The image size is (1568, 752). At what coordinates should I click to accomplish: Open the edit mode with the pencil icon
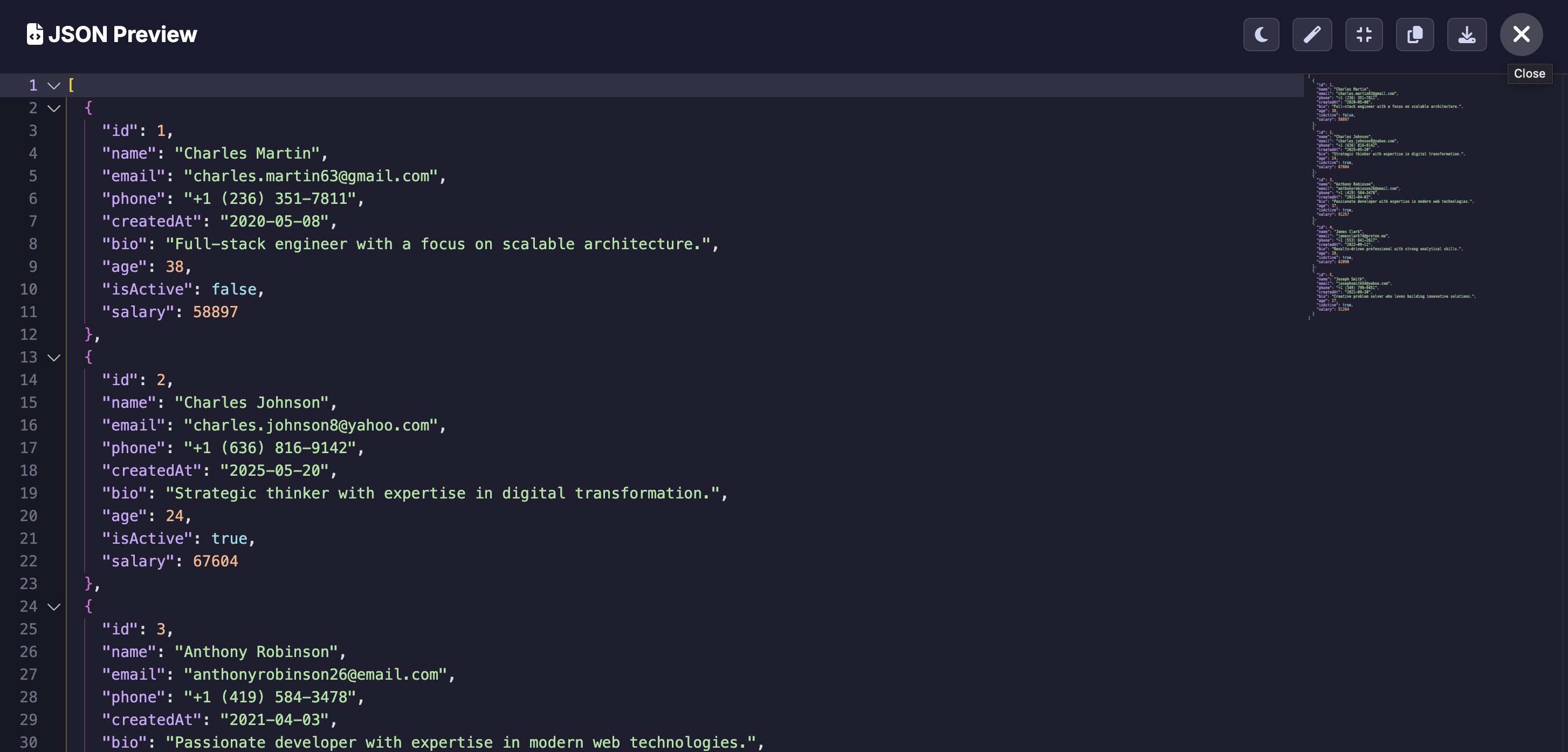(1312, 35)
